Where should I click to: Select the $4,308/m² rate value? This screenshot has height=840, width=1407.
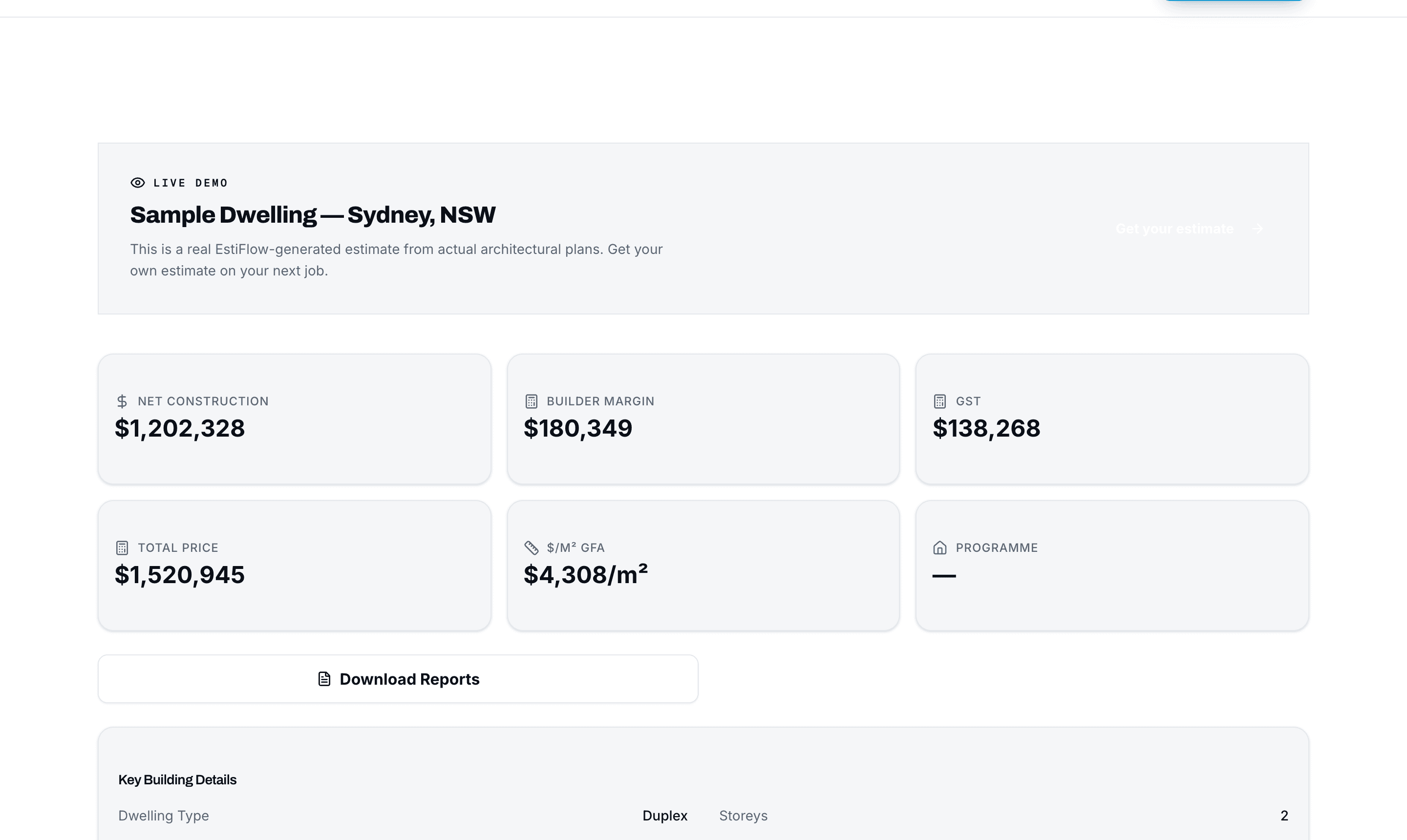[x=586, y=574]
